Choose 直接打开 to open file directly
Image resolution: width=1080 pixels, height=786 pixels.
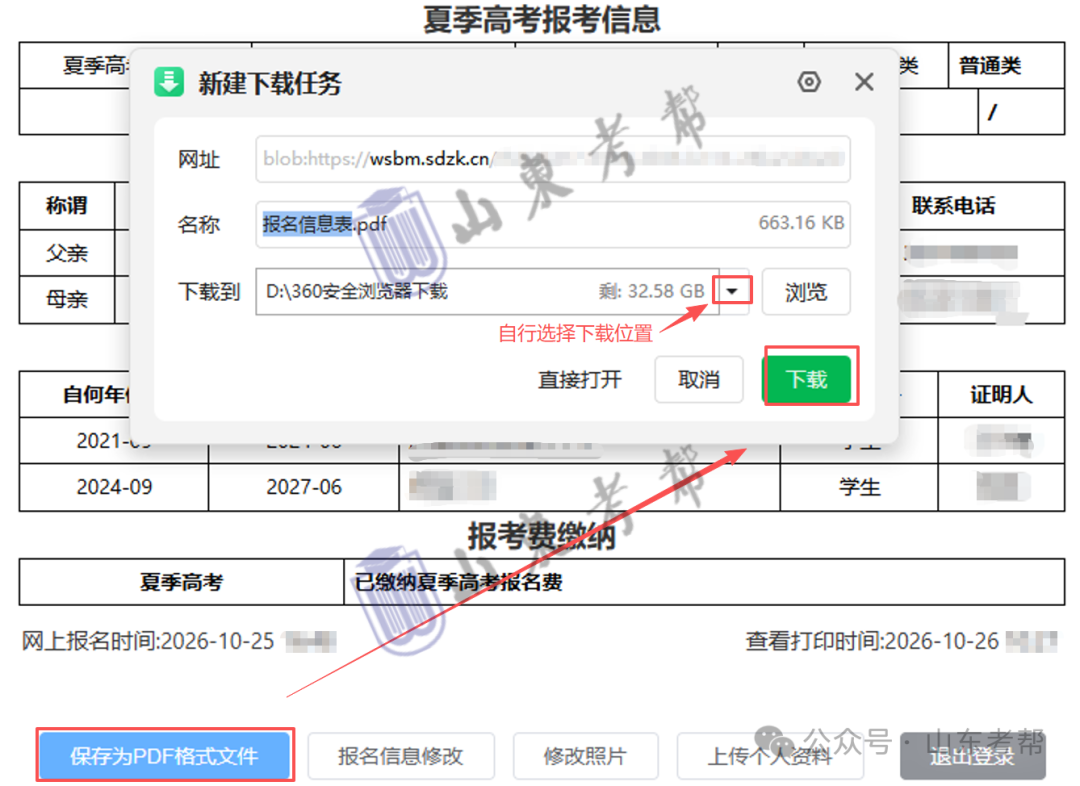pos(579,380)
